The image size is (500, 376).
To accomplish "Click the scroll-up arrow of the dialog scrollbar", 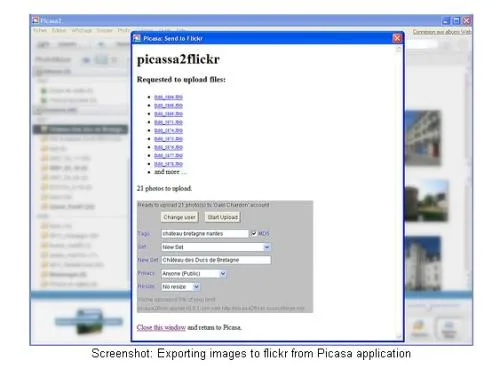I will [398, 49].
